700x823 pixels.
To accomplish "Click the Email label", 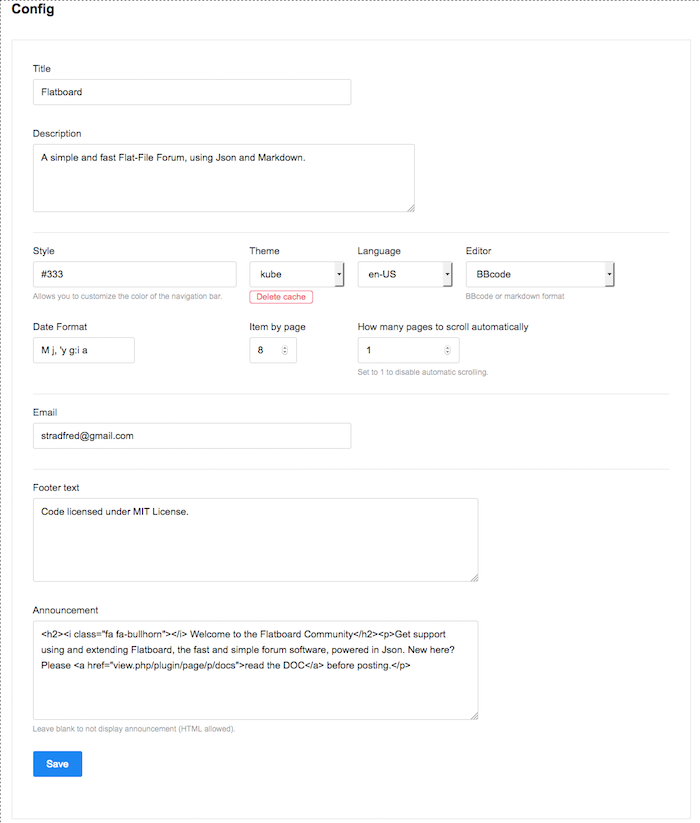I will click(x=45, y=412).
